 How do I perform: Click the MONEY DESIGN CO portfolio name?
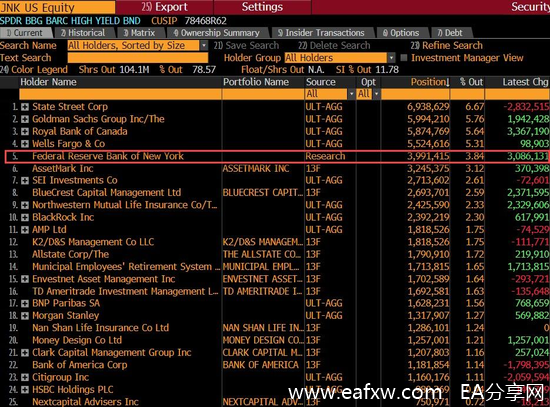coord(263,340)
